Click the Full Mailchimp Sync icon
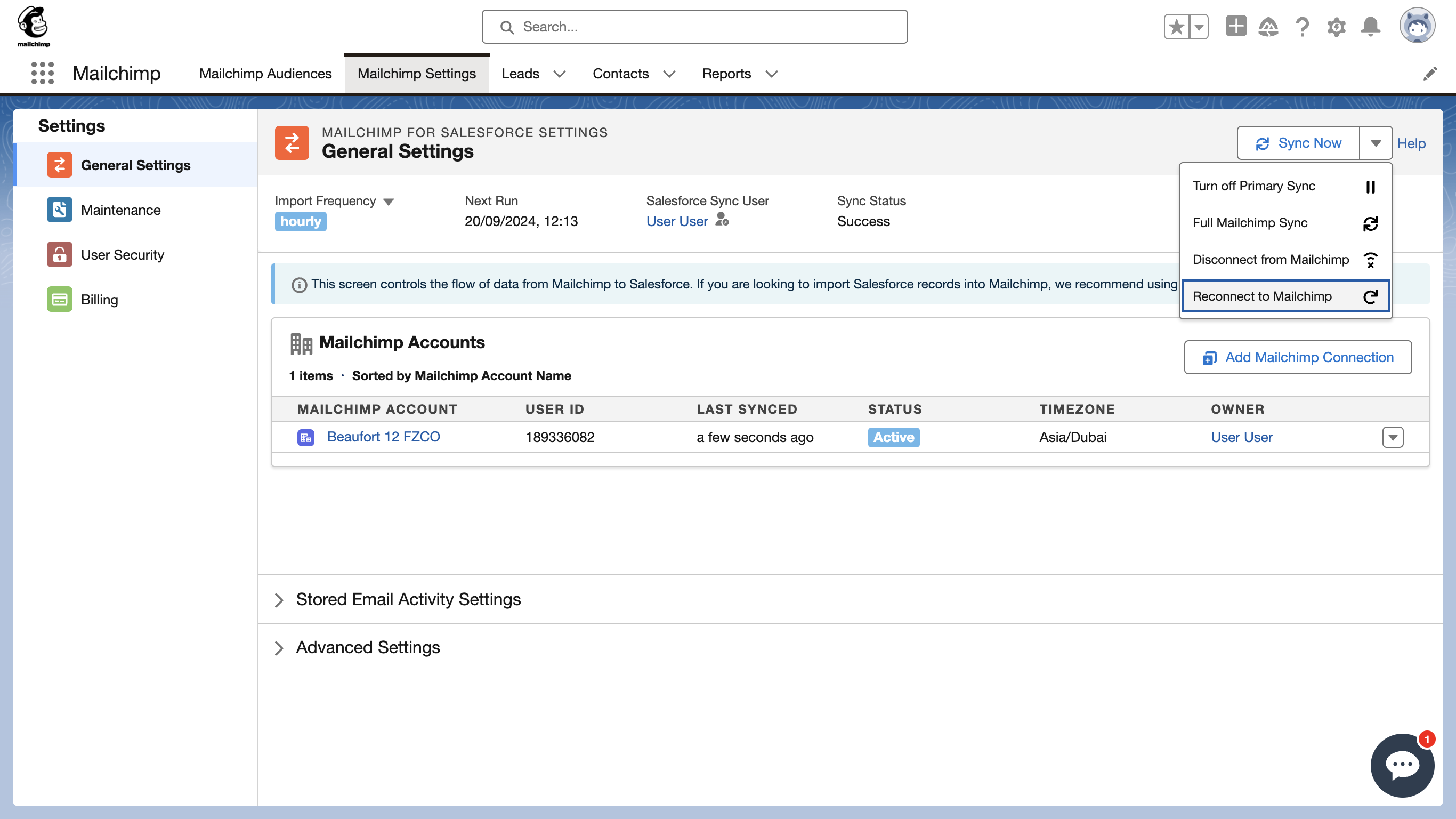This screenshot has width=1456, height=819. (x=1370, y=222)
